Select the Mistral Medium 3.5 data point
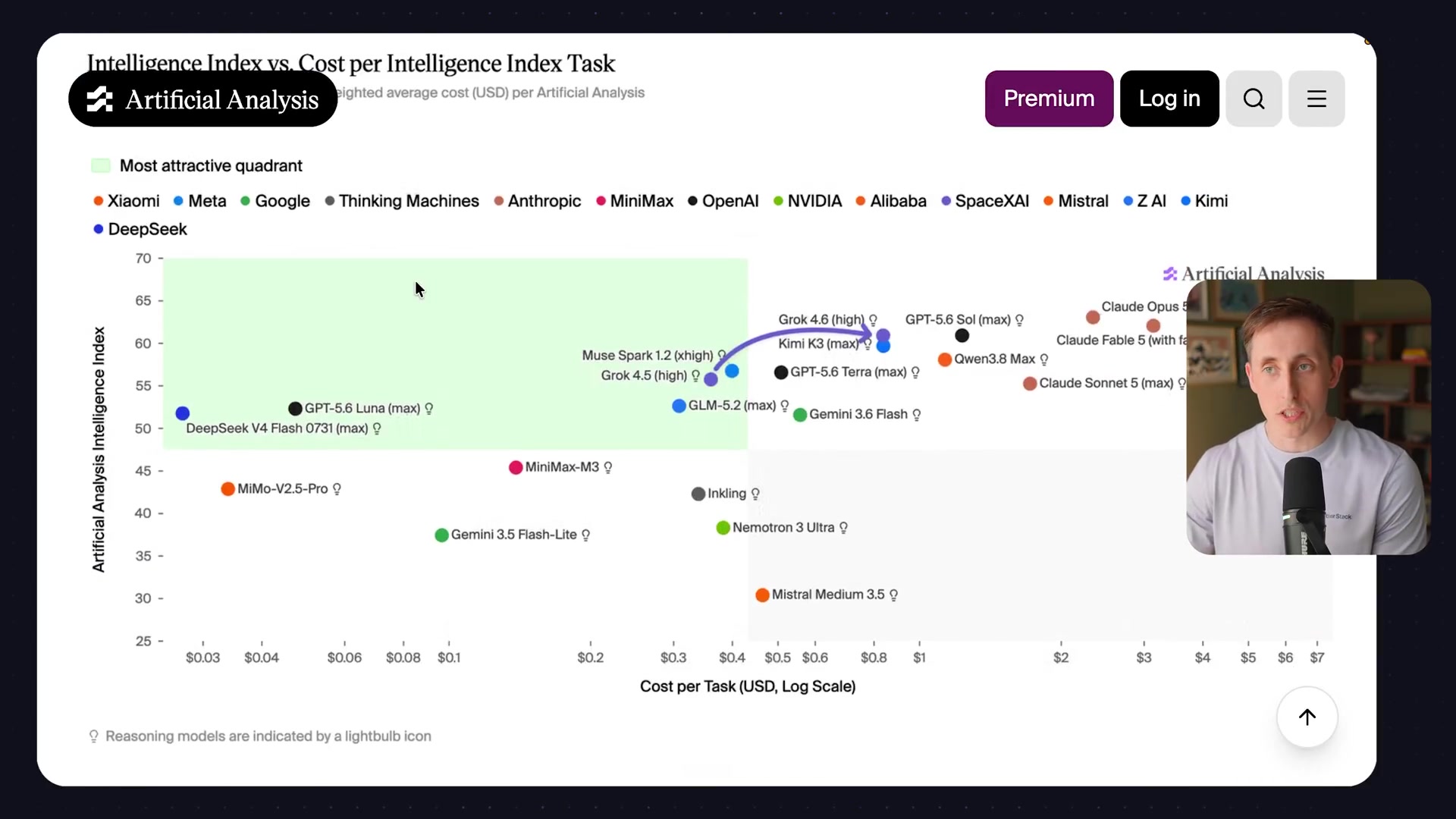 click(x=763, y=595)
